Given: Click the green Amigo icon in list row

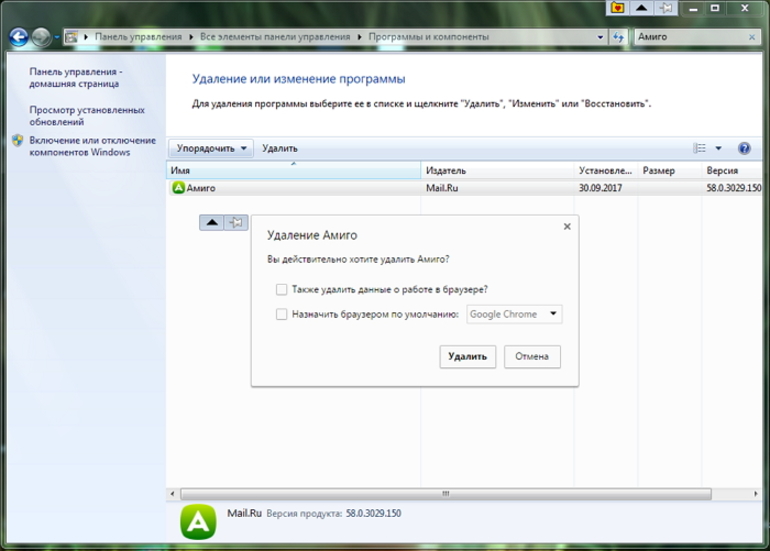Looking at the screenshot, I should point(178,188).
